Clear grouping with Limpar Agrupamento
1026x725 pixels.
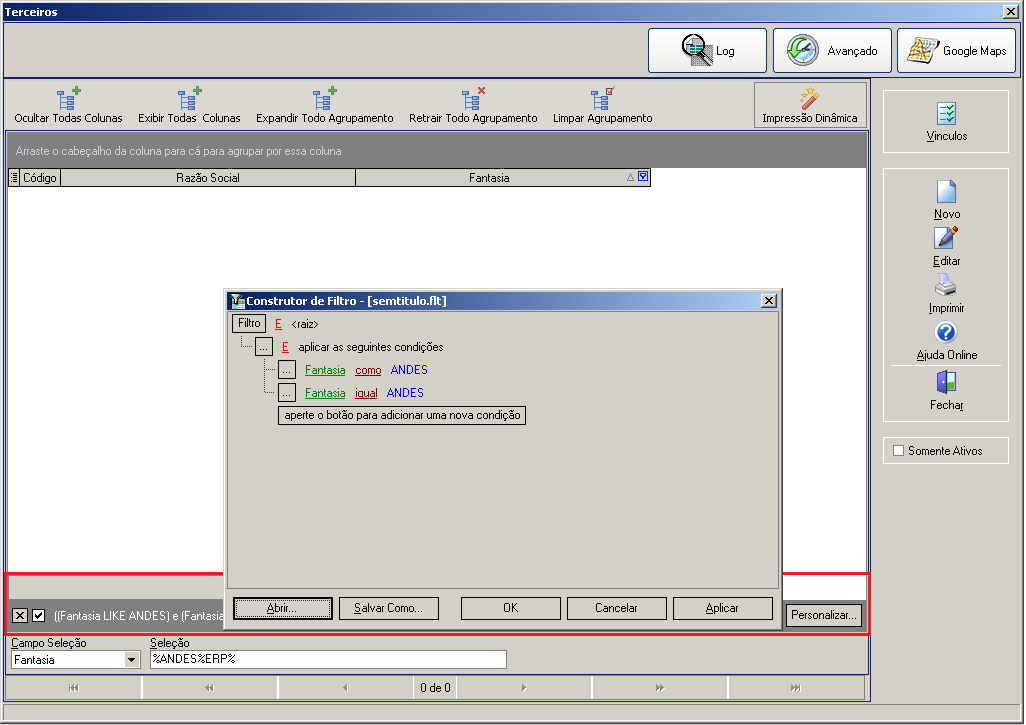pos(603,105)
